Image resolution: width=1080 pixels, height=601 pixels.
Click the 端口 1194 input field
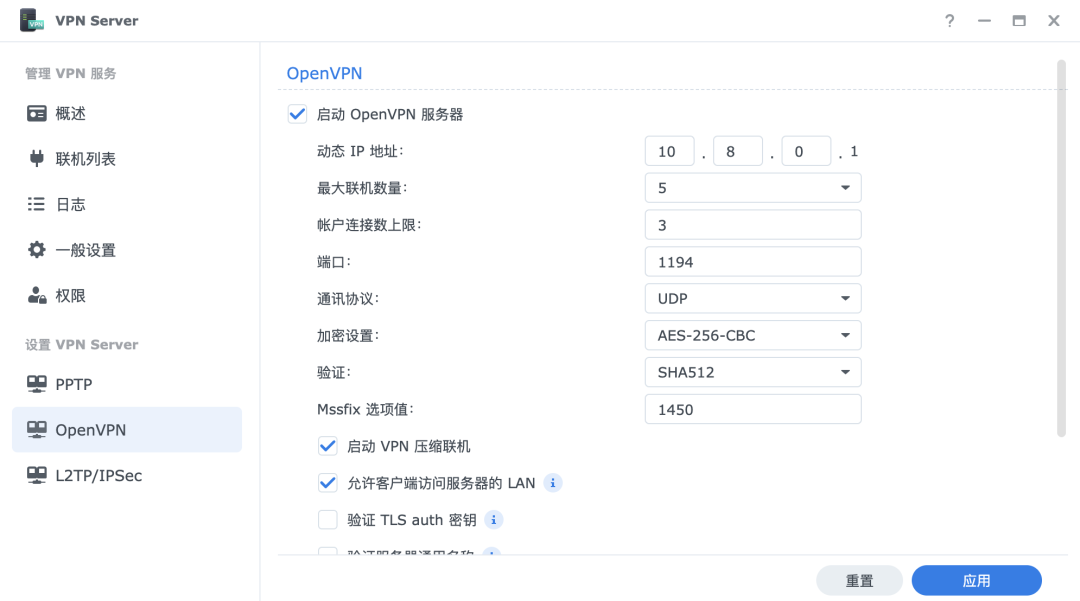[x=753, y=262]
